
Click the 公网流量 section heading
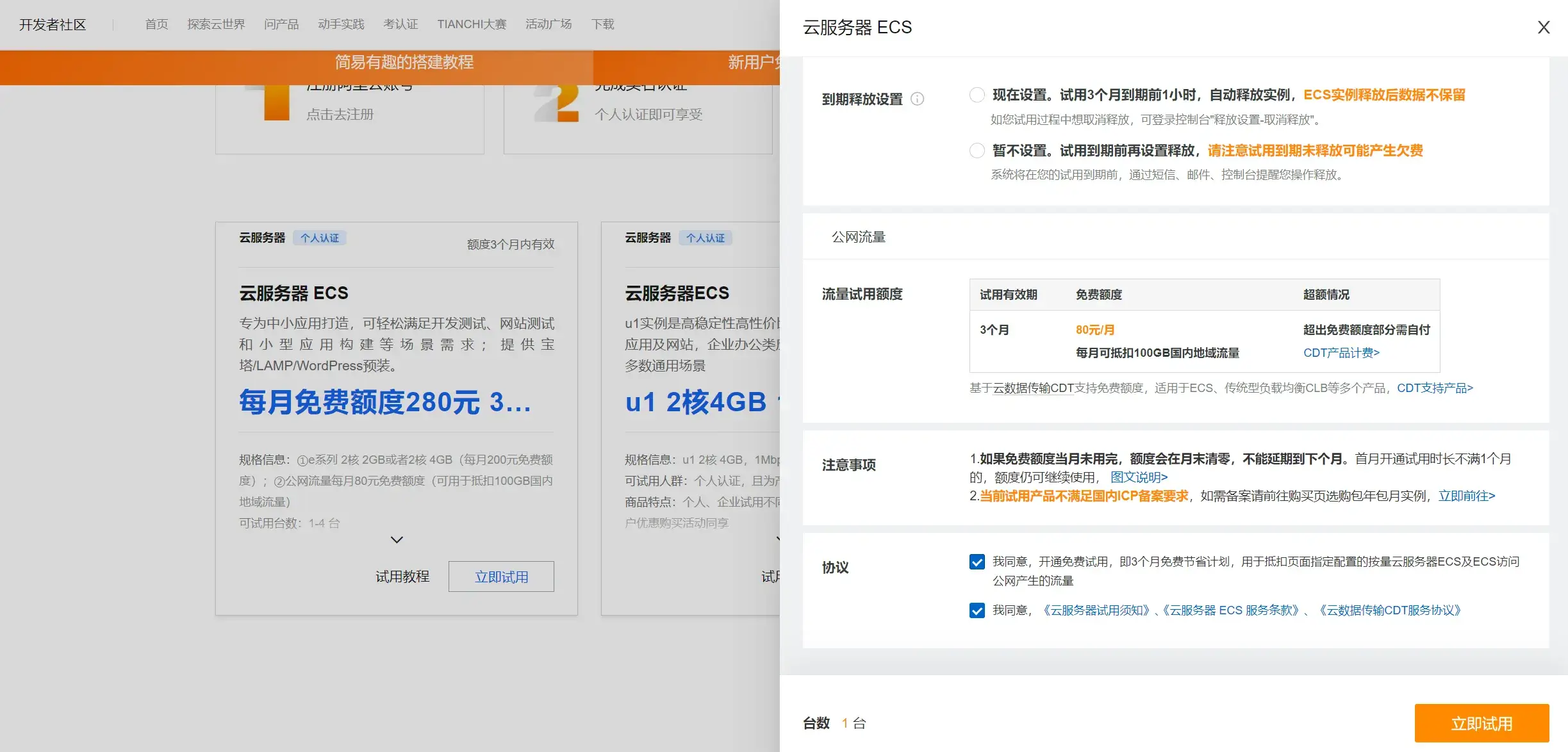859,237
